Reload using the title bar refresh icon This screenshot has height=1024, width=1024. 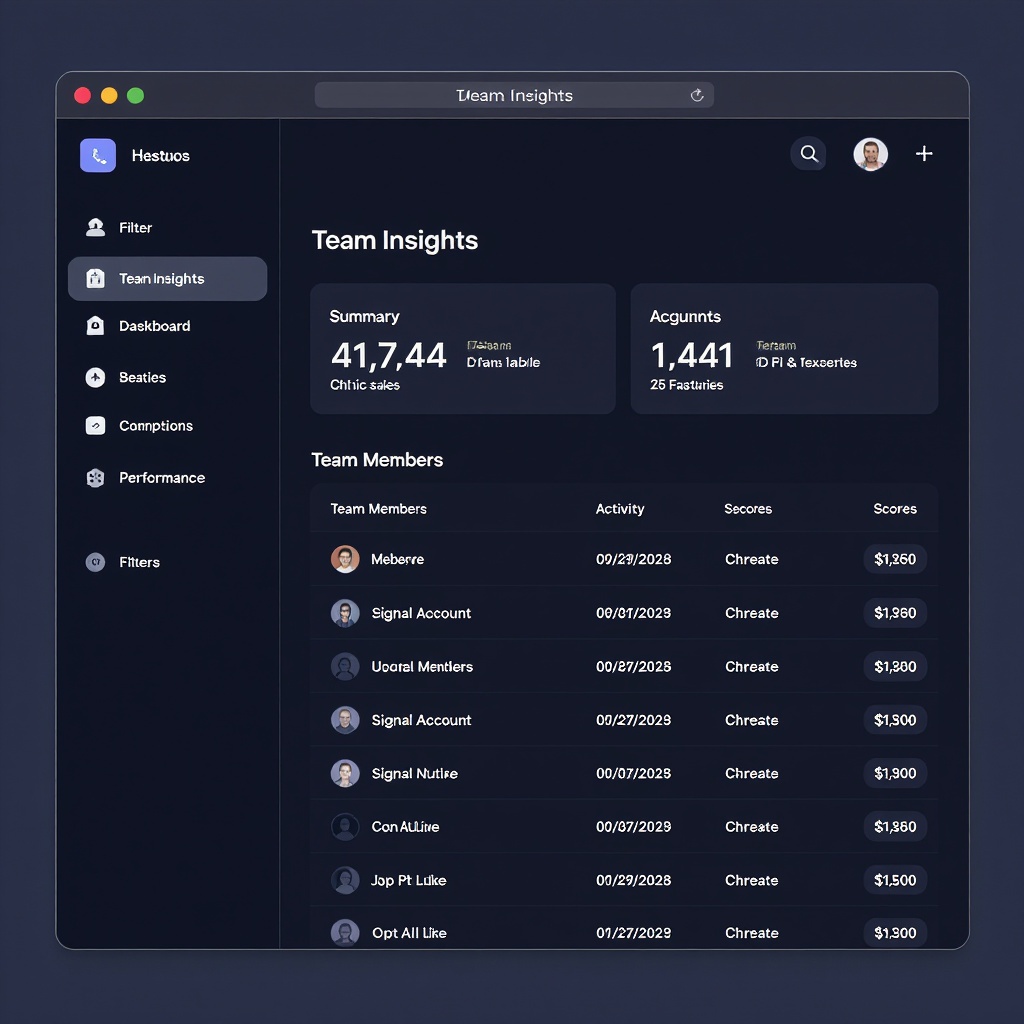pos(697,95)
